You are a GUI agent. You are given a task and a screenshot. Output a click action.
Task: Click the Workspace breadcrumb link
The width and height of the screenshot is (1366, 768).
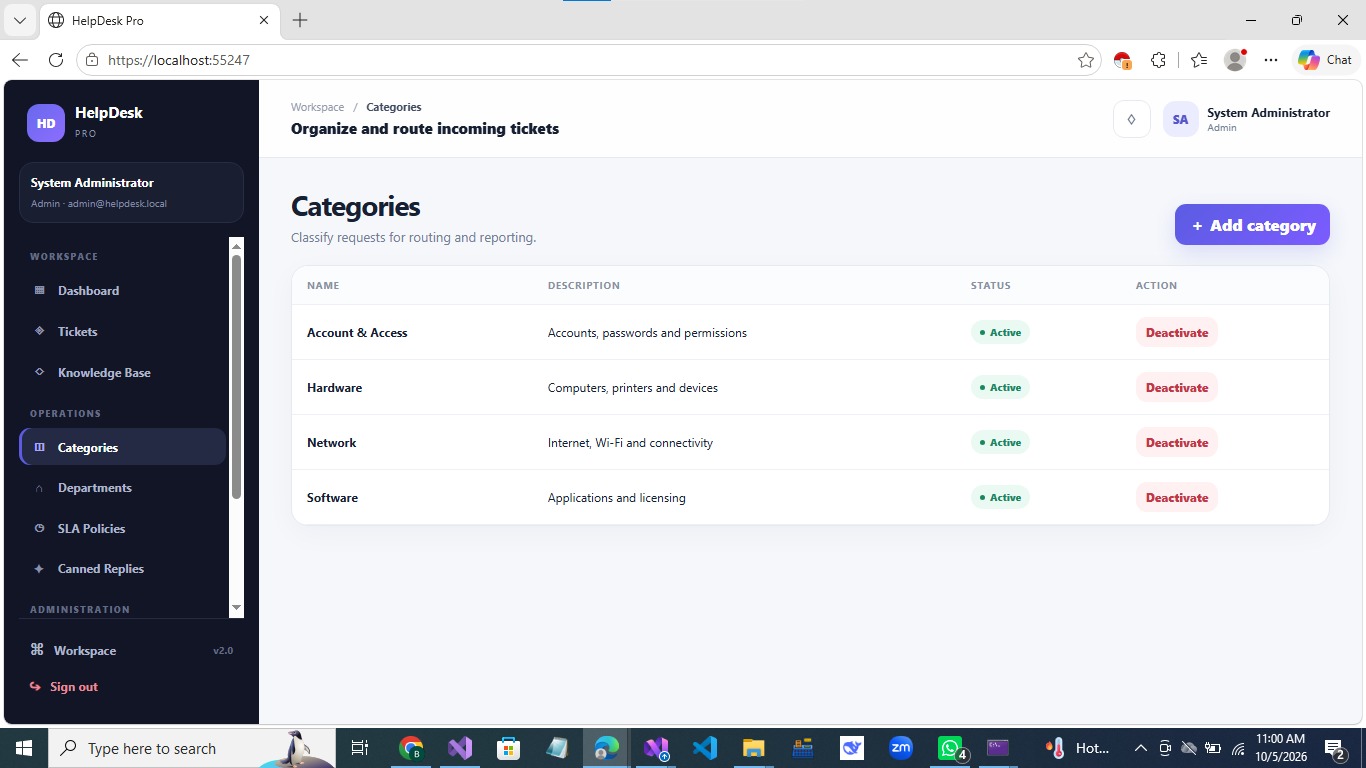pos(317,107)
